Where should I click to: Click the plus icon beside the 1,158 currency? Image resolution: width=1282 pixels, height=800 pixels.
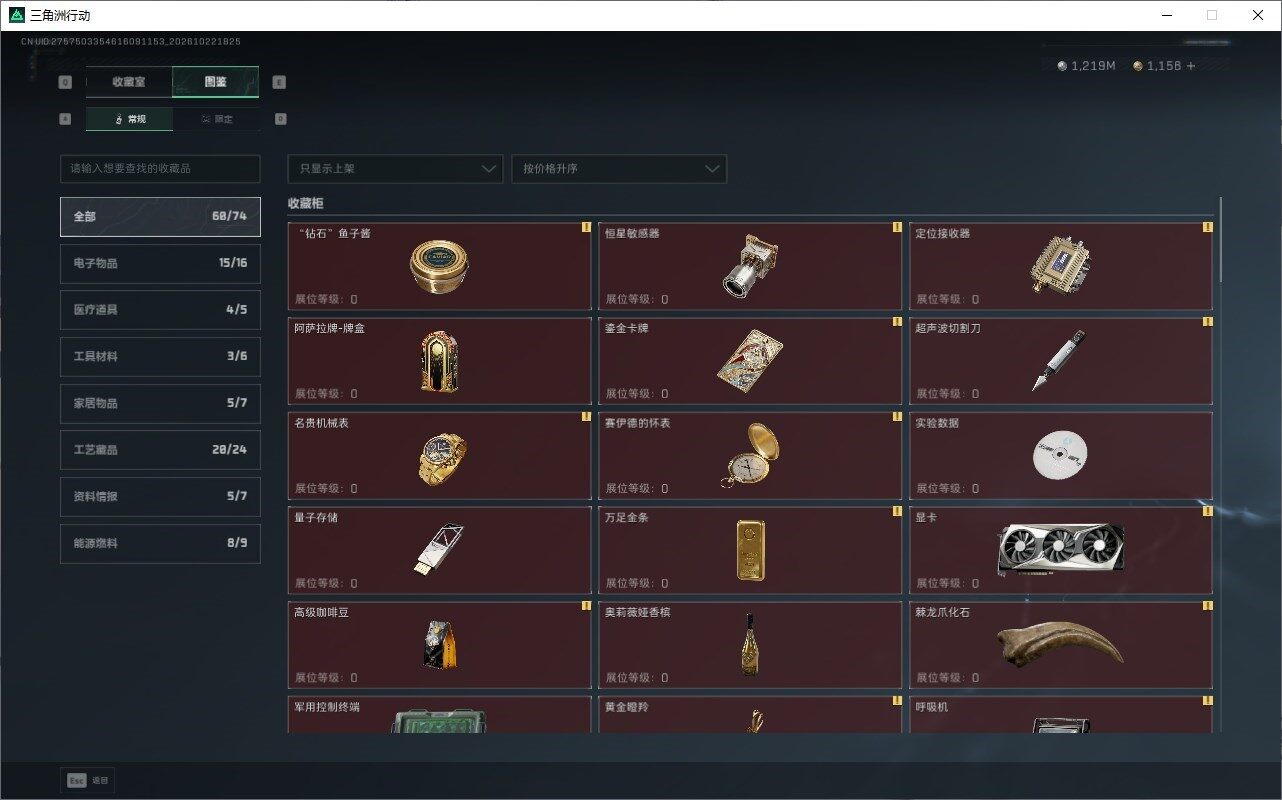[1190, 66]
